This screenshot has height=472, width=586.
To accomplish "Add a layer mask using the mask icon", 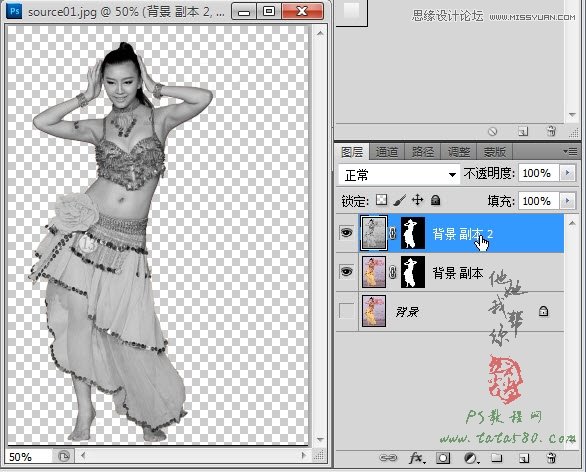I will pyautogui.click(x=443, y=458).
